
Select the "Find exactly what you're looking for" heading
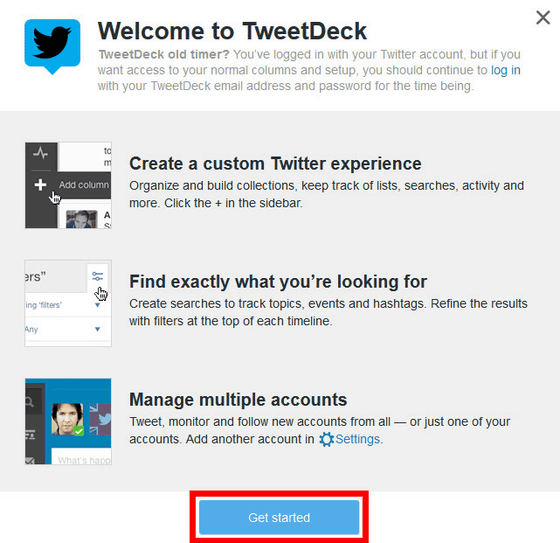278,282
